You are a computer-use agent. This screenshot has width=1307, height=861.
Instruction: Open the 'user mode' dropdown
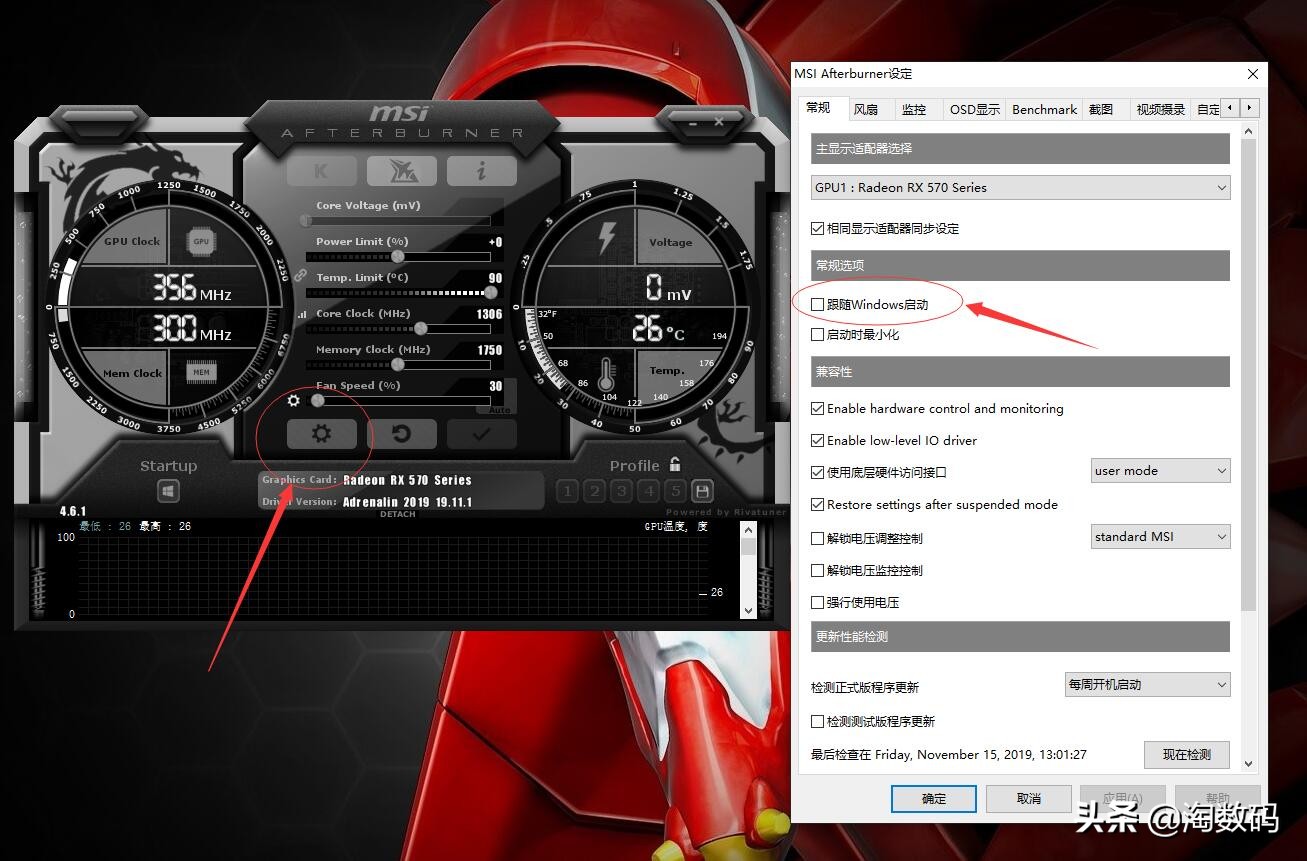(1160, 470)
